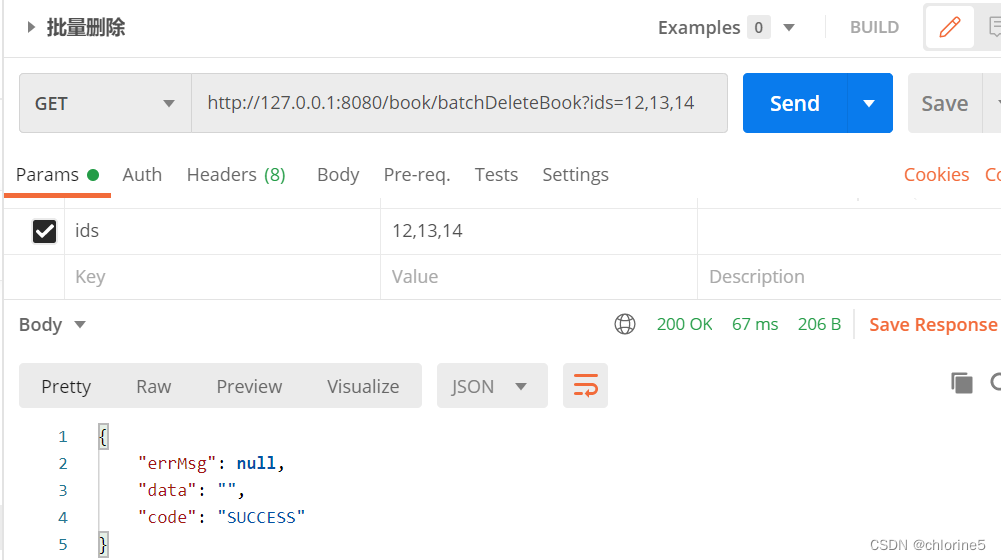Open the response Body dropdown
Image resolution: width=1001 pixels, height=560 pixels.
pos(52,324)
